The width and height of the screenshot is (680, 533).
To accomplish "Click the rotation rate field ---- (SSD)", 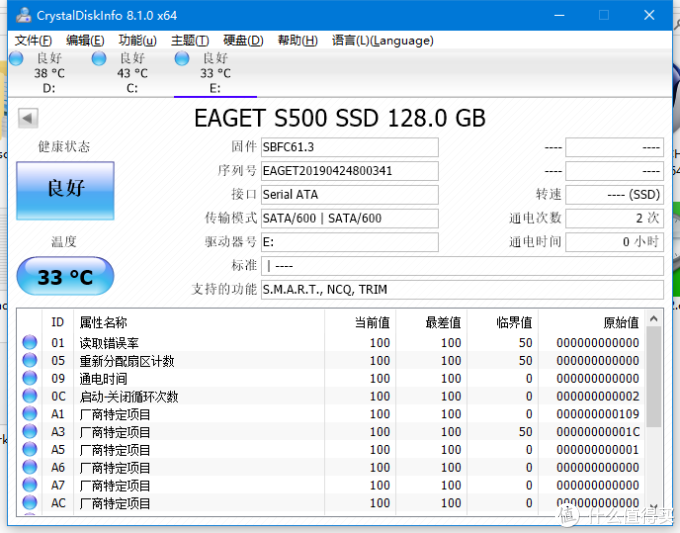I will tap(615, 194).
